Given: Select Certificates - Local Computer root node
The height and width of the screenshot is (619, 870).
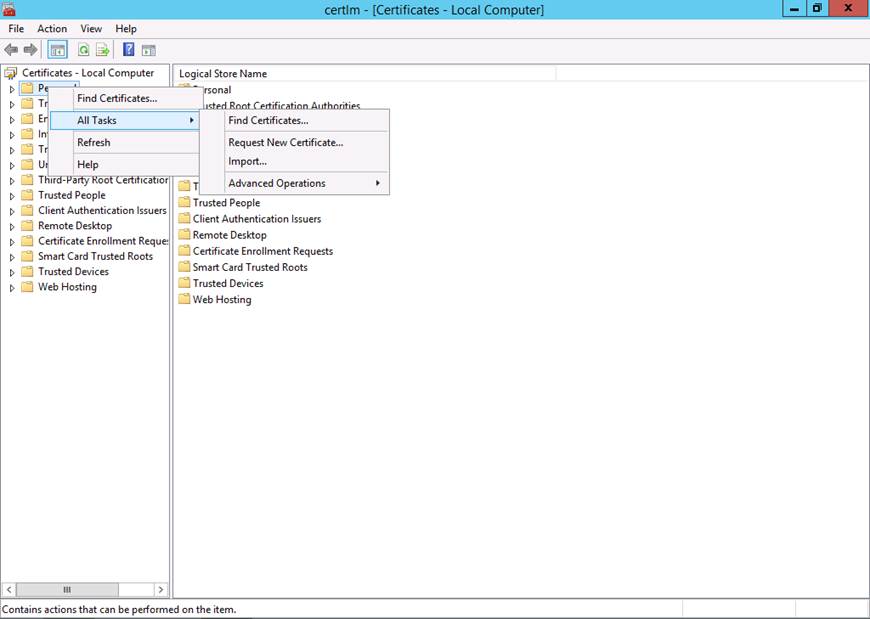Looking at the screenshot, I should tap(88, 73).
